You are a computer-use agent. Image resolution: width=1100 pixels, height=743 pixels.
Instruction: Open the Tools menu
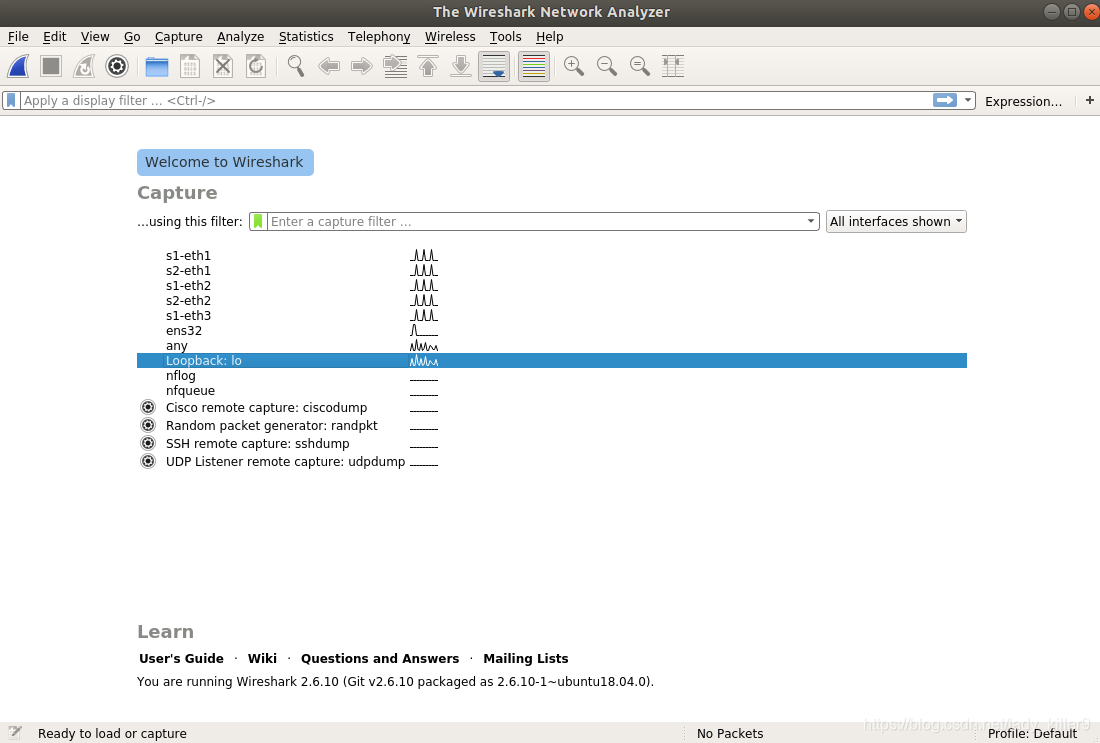pos(505,36)
